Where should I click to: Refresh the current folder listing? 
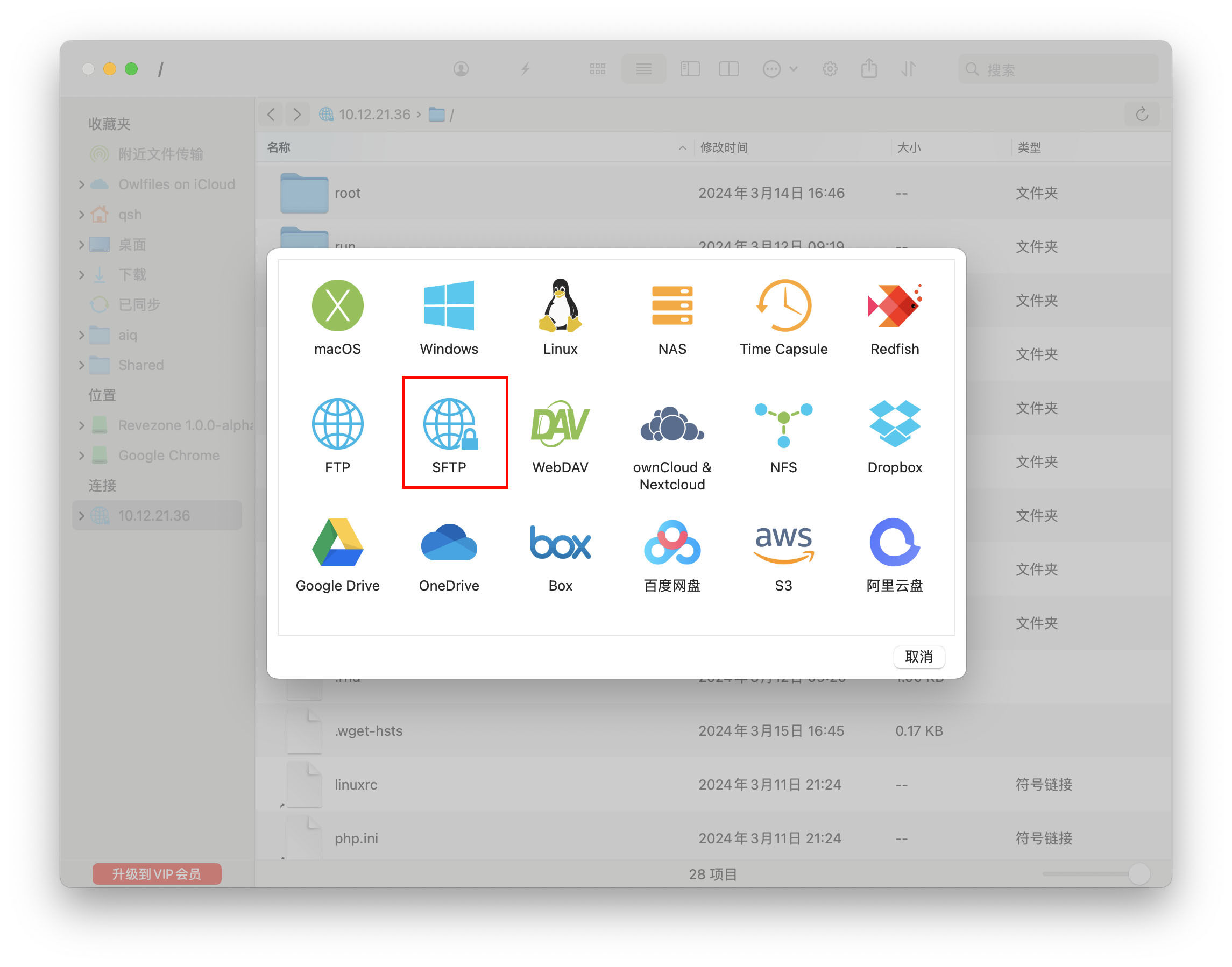click(x=1142, y=115)
